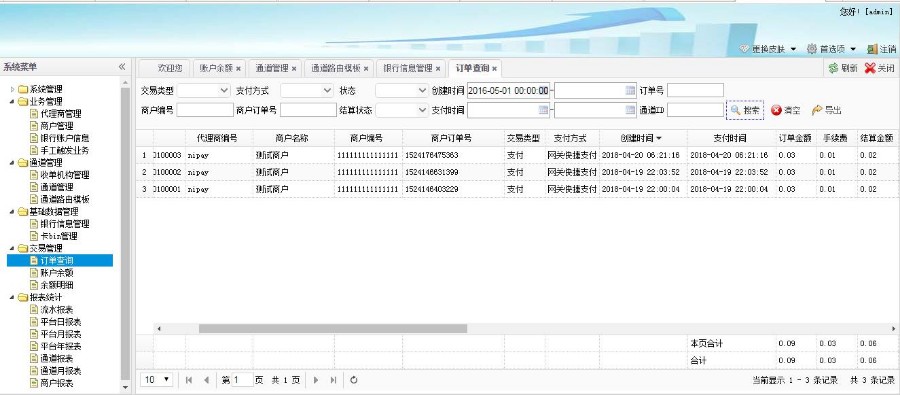Image resolution: width=900 pixels, height=395 pixels.
Task: Click the red 关闭 close icon
Action: pos(870,68)
